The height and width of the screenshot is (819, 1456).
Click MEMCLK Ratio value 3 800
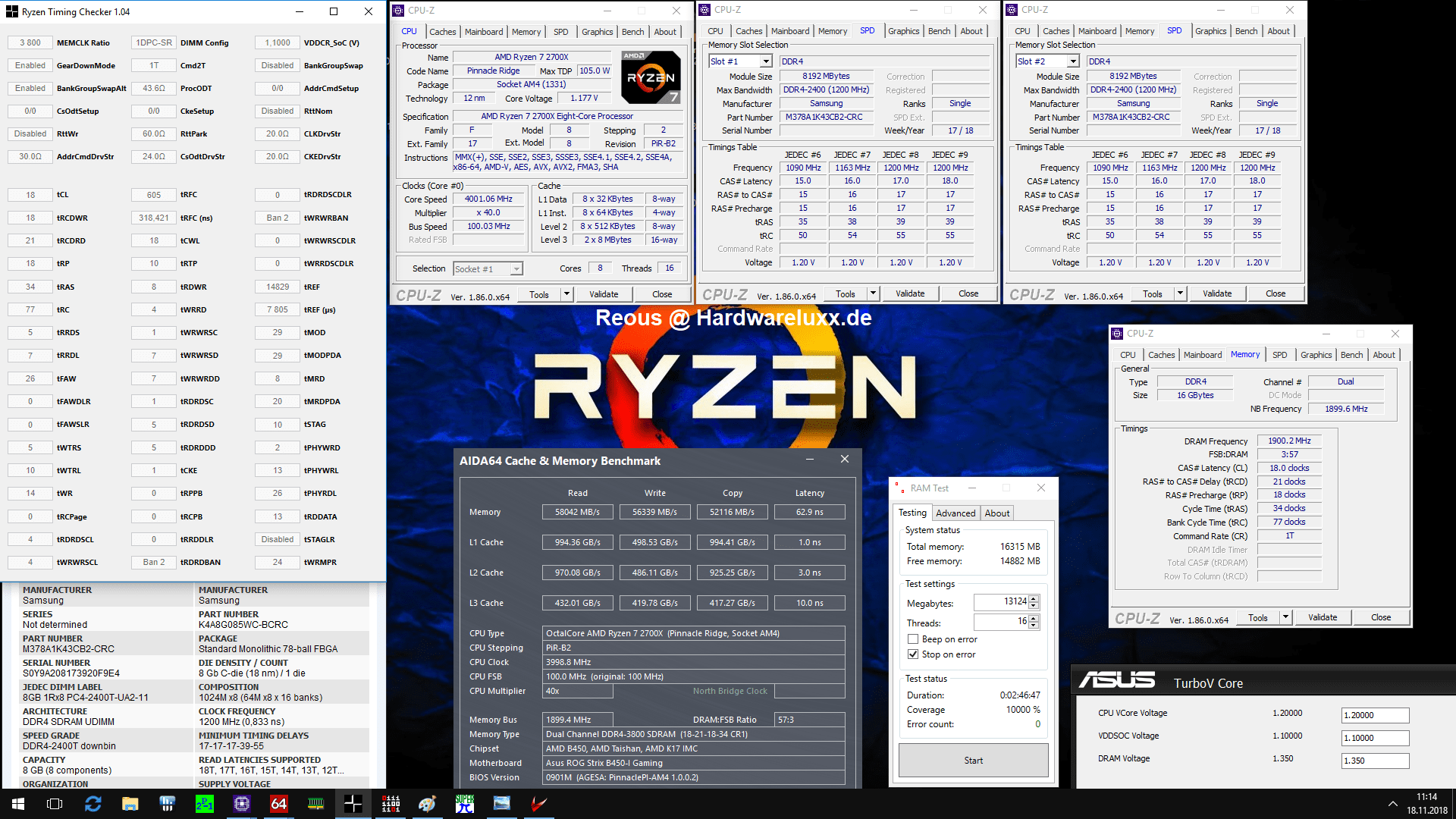tap(30, 42)
